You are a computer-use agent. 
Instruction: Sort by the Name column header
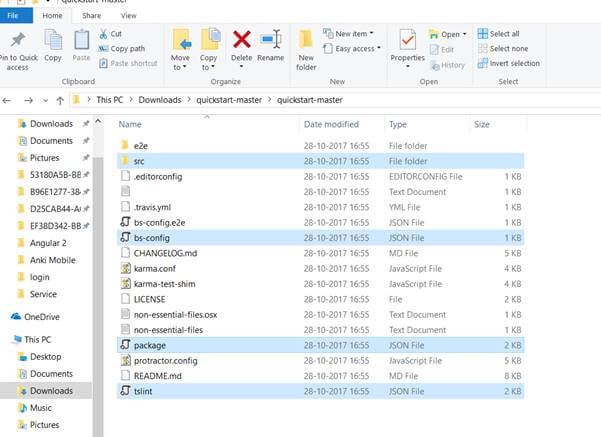(130, 124)
